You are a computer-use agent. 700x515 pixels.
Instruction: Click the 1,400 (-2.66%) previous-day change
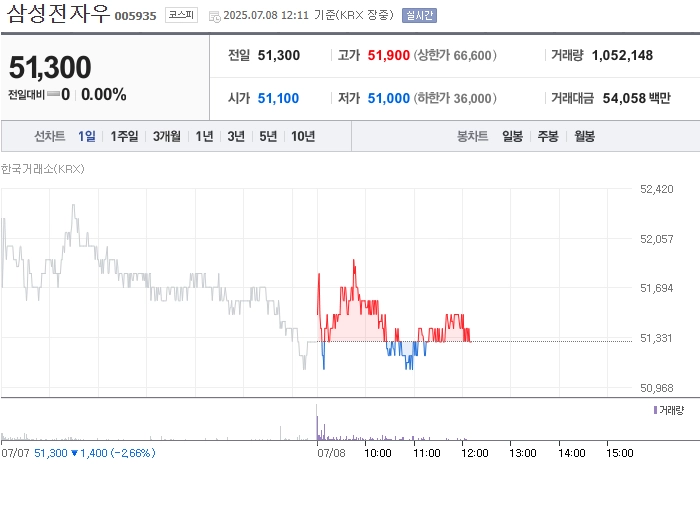[x=118, y=453]
